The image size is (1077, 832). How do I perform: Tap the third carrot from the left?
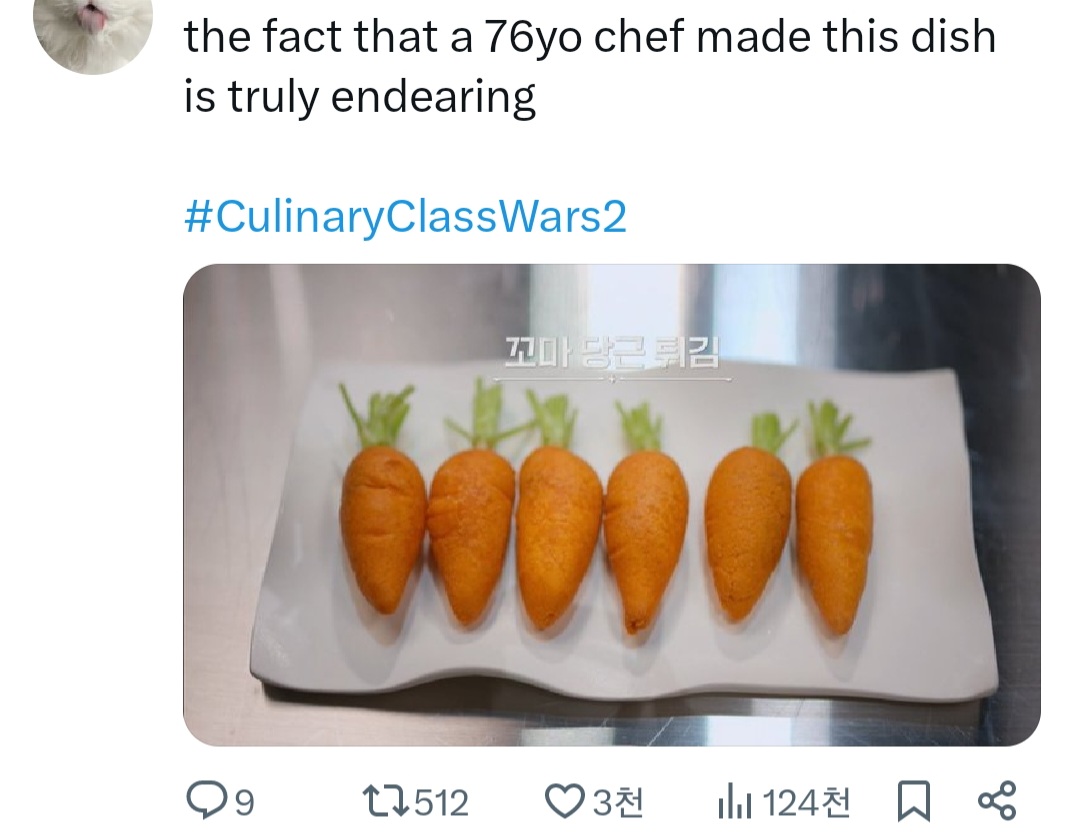pos(559,535)
